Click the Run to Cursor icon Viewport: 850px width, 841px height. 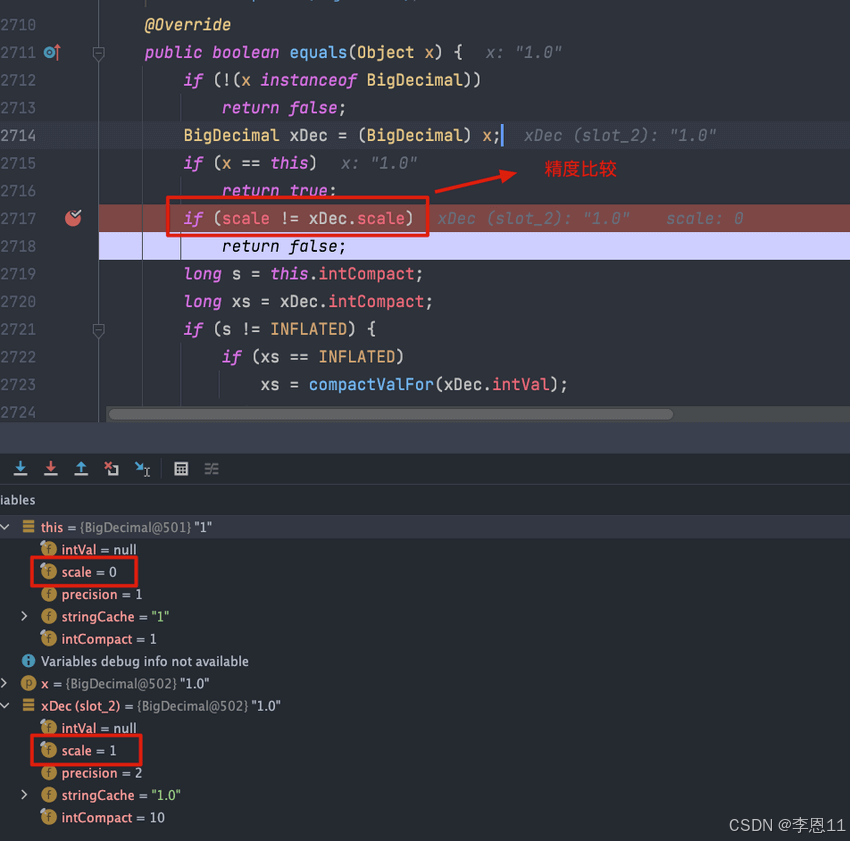click(141, 468)
